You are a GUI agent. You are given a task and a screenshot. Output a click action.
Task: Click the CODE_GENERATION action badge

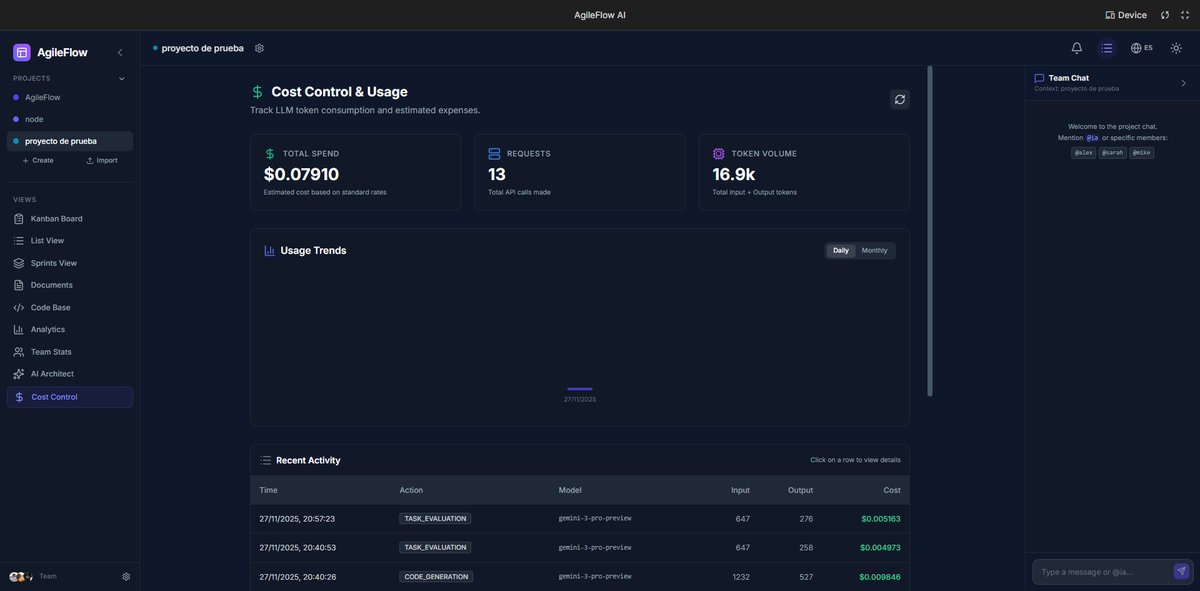[x=436, y=577]
